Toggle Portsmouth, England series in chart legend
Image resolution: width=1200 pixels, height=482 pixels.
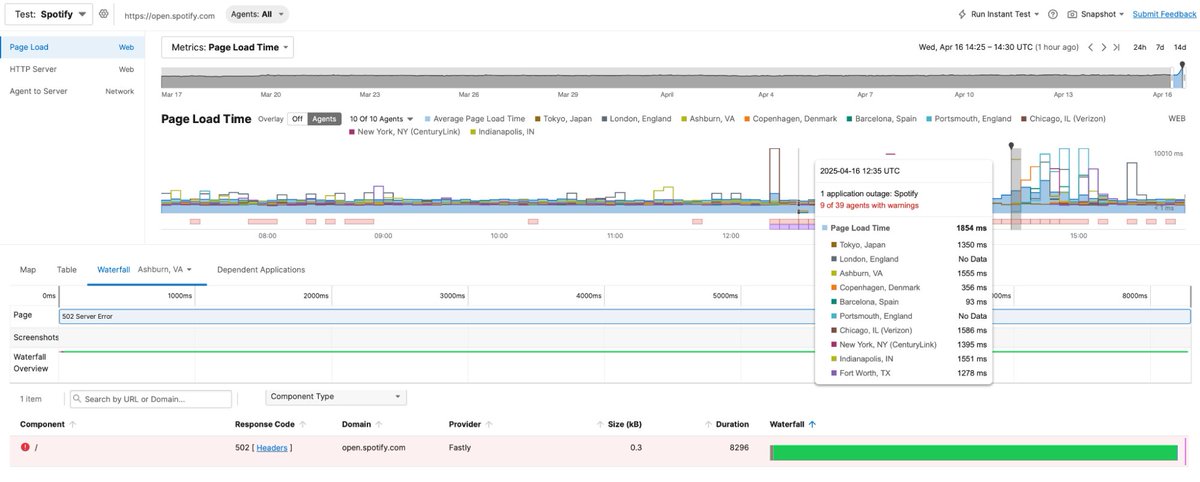(968, 118)
